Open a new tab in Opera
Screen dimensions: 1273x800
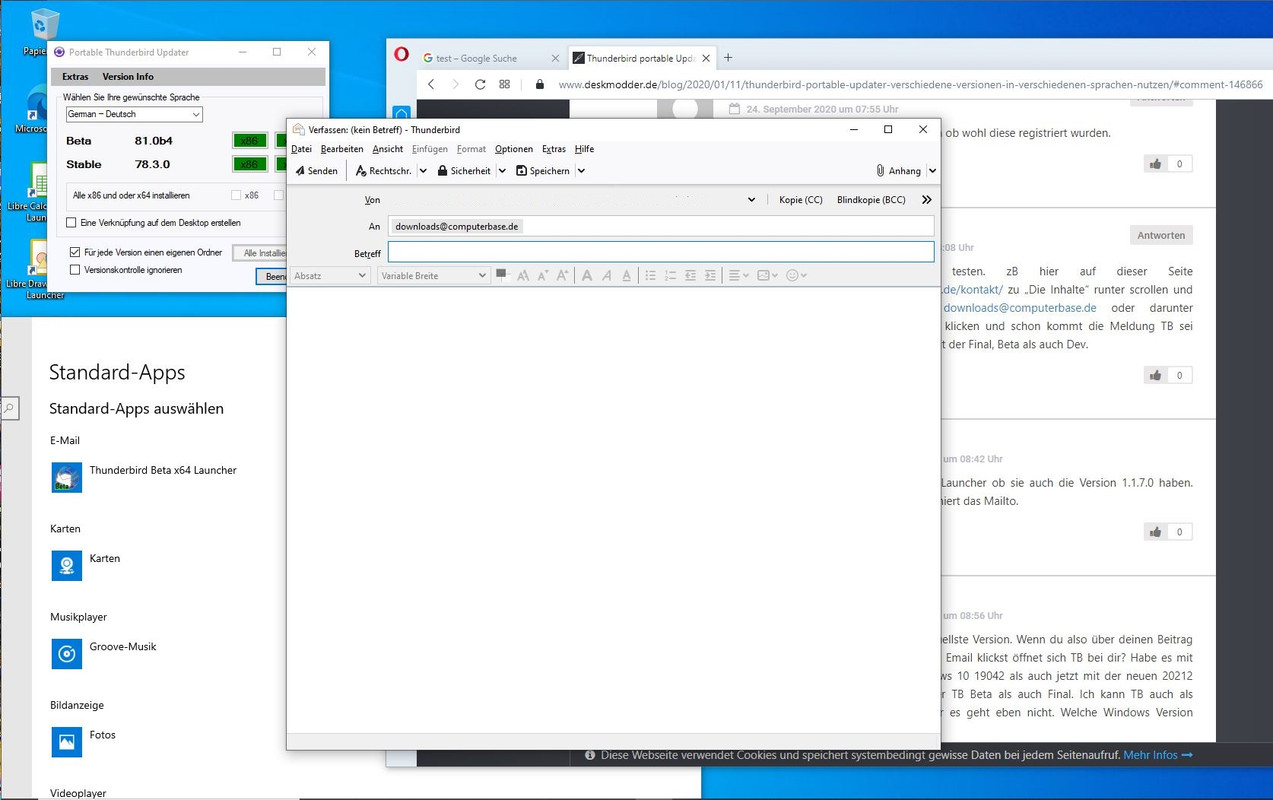[x=728, y=58]
